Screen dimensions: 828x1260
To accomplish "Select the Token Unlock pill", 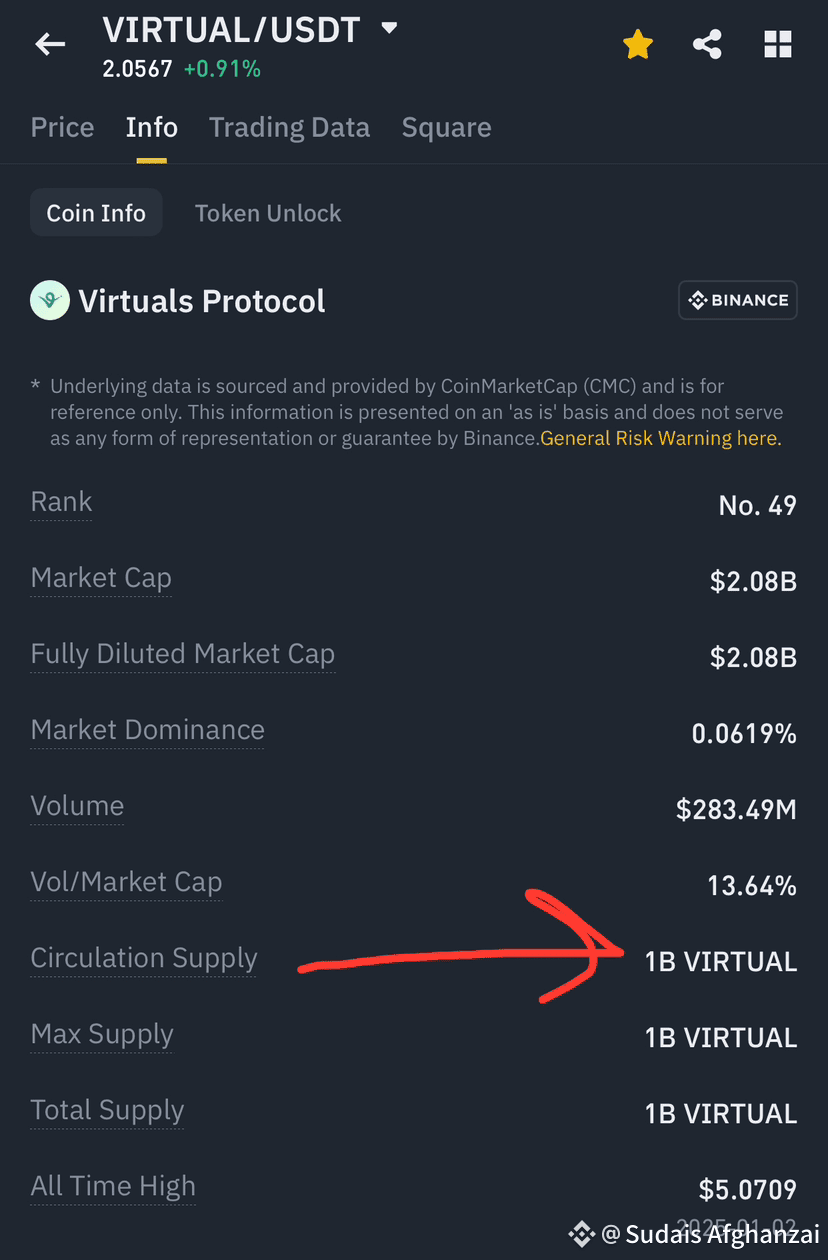I will [268, 213].
